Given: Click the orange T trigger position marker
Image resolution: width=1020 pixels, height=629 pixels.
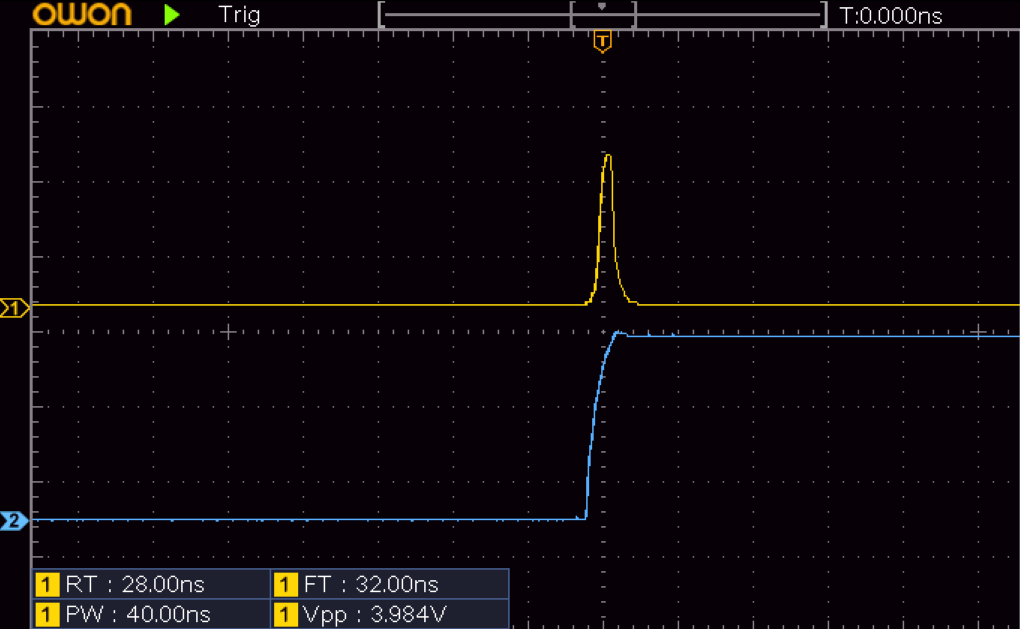Looking at the screenshot, I should pyautogui.click(x=602, y=41).
